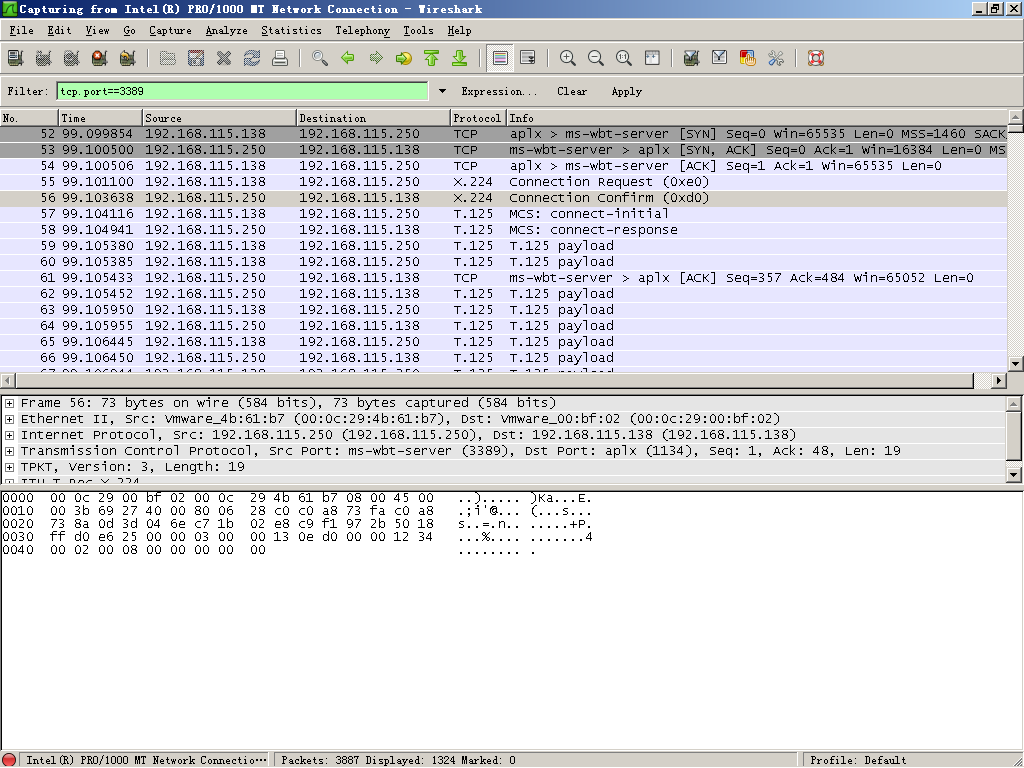Jump to the last packet
The image size is (1024, 768).
tap(460, 58)
